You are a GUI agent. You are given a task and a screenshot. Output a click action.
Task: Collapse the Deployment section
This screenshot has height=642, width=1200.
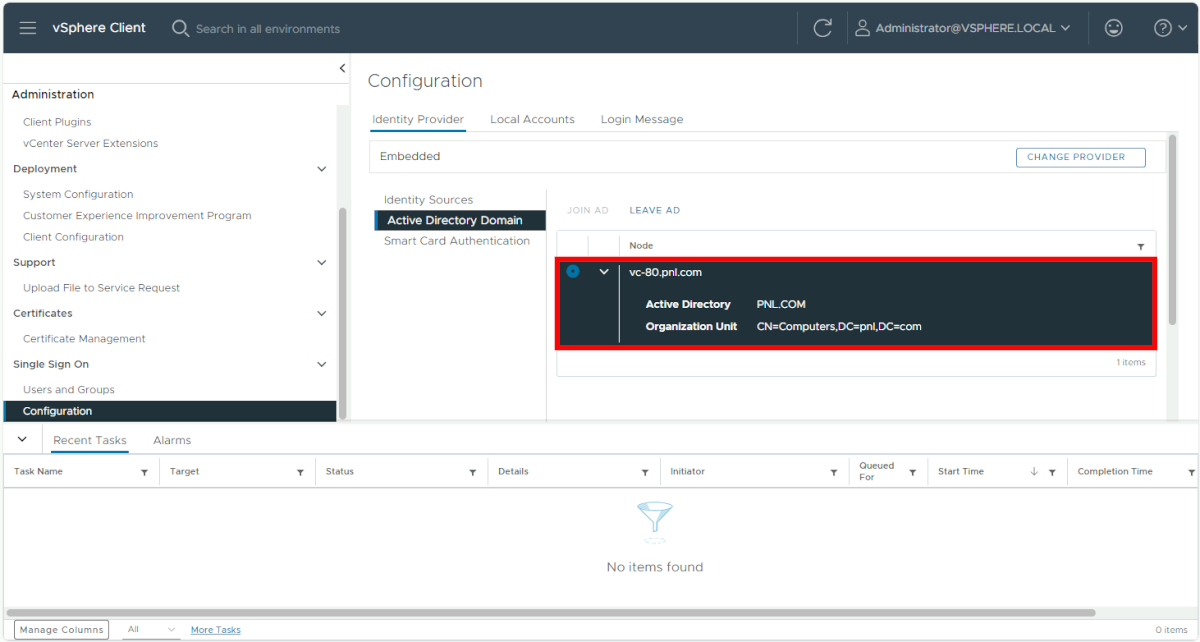tap(322, 169)
